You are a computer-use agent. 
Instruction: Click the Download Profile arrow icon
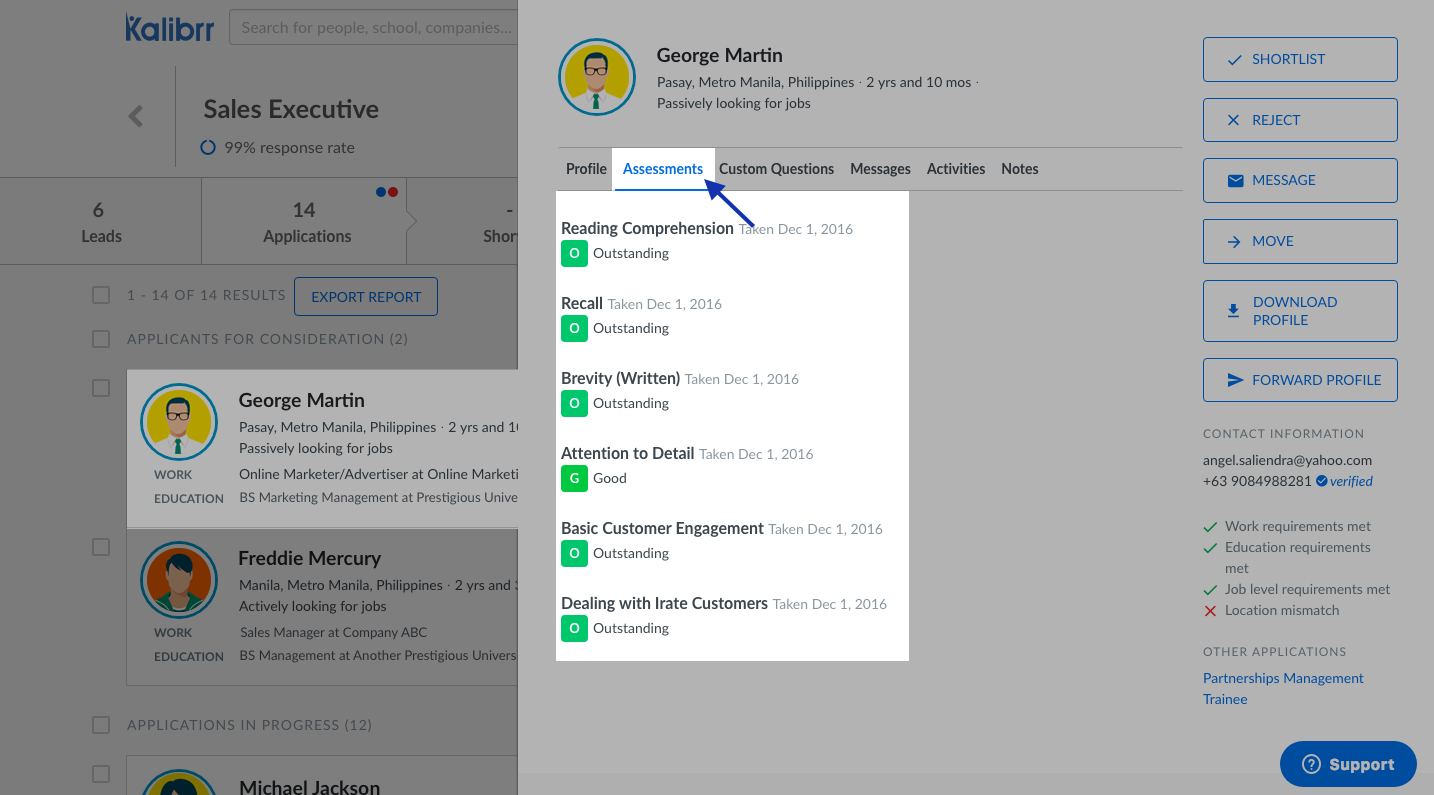pos(1233,311)
